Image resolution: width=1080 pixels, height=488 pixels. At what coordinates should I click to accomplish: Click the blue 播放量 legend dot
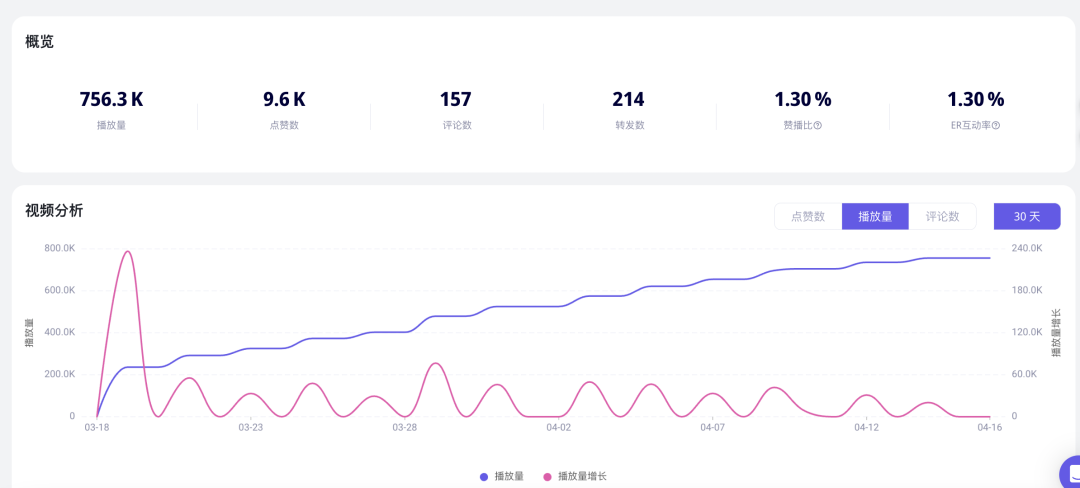click(x=484, y=476)
